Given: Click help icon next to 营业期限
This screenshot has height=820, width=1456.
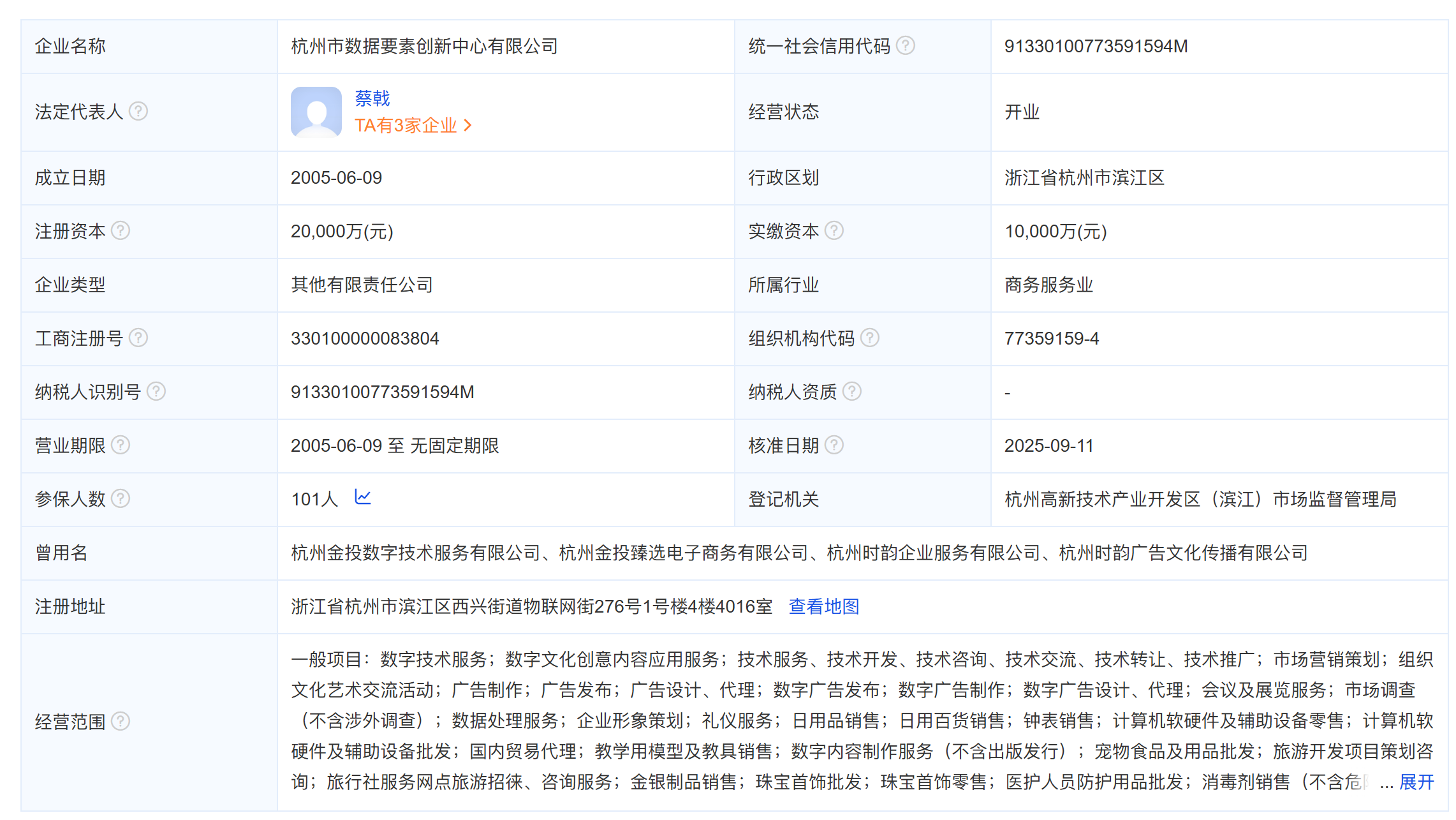Looking at the screenshot, I should click(x=121, y=445).
